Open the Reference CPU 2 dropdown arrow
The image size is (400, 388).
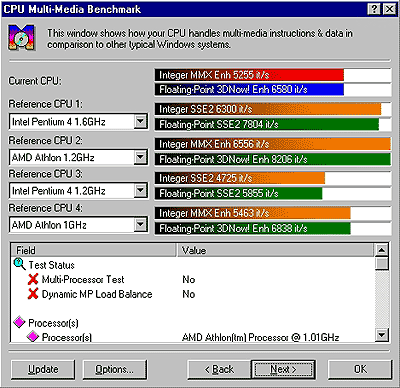pyautogui.click(x=141, y=157)
